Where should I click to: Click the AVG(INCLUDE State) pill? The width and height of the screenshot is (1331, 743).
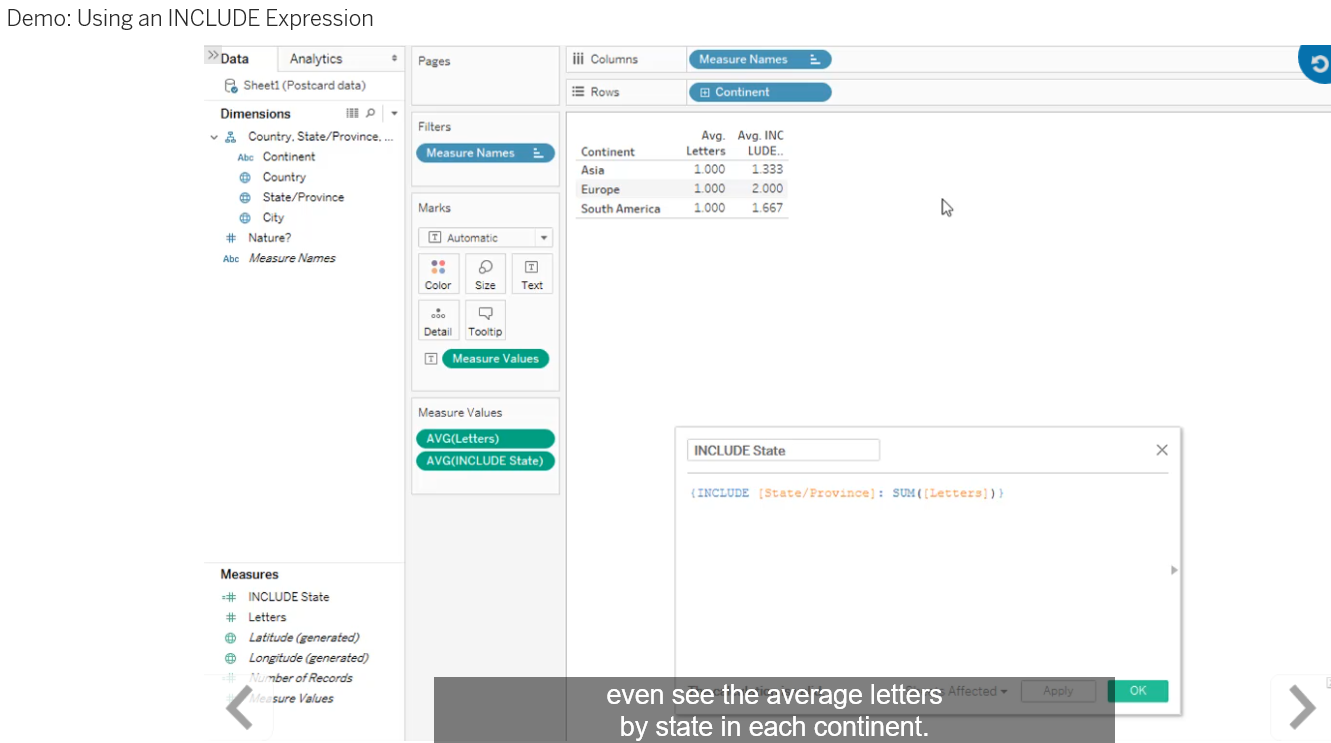(485, 461)
